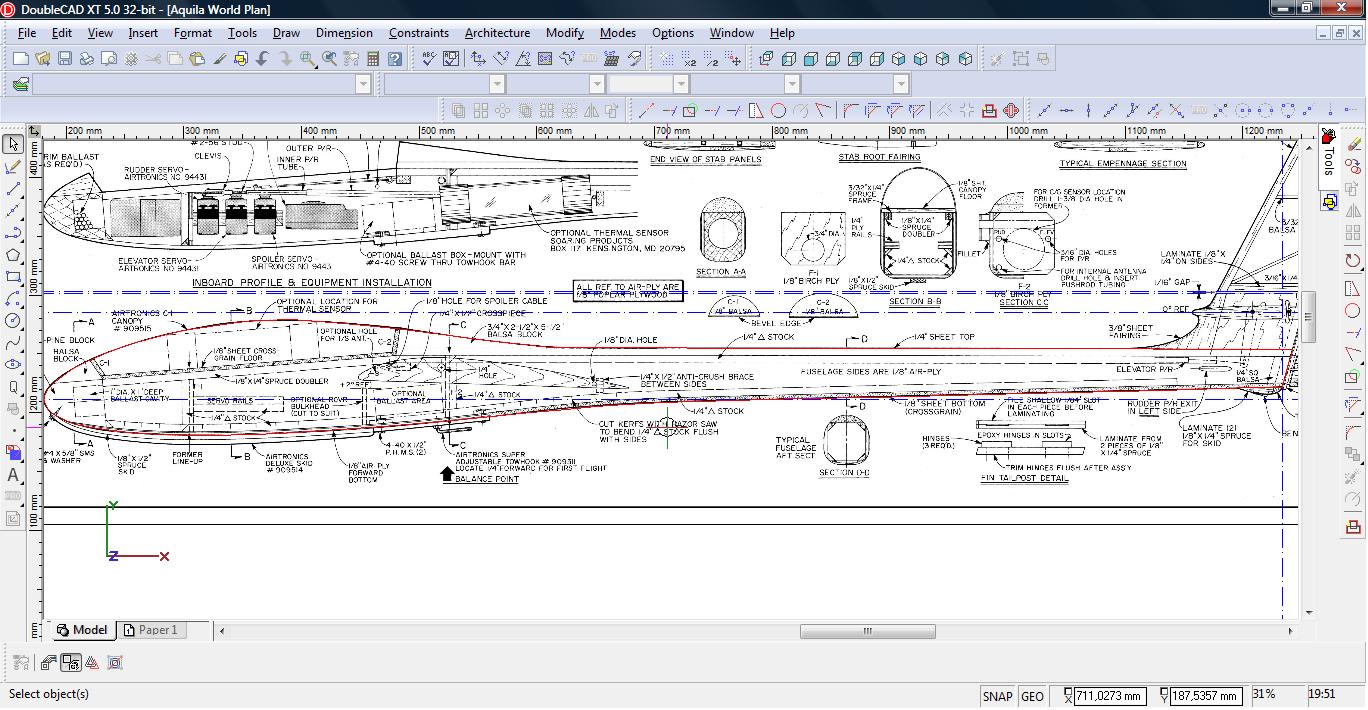Click the X coordinate input field
The width and height of the screenshot is (1368, 710).
[1110, 696]
